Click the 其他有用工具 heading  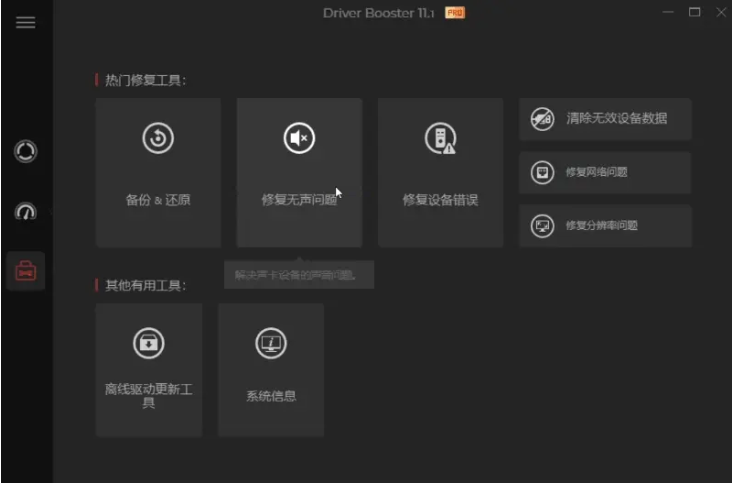(145, 285)
